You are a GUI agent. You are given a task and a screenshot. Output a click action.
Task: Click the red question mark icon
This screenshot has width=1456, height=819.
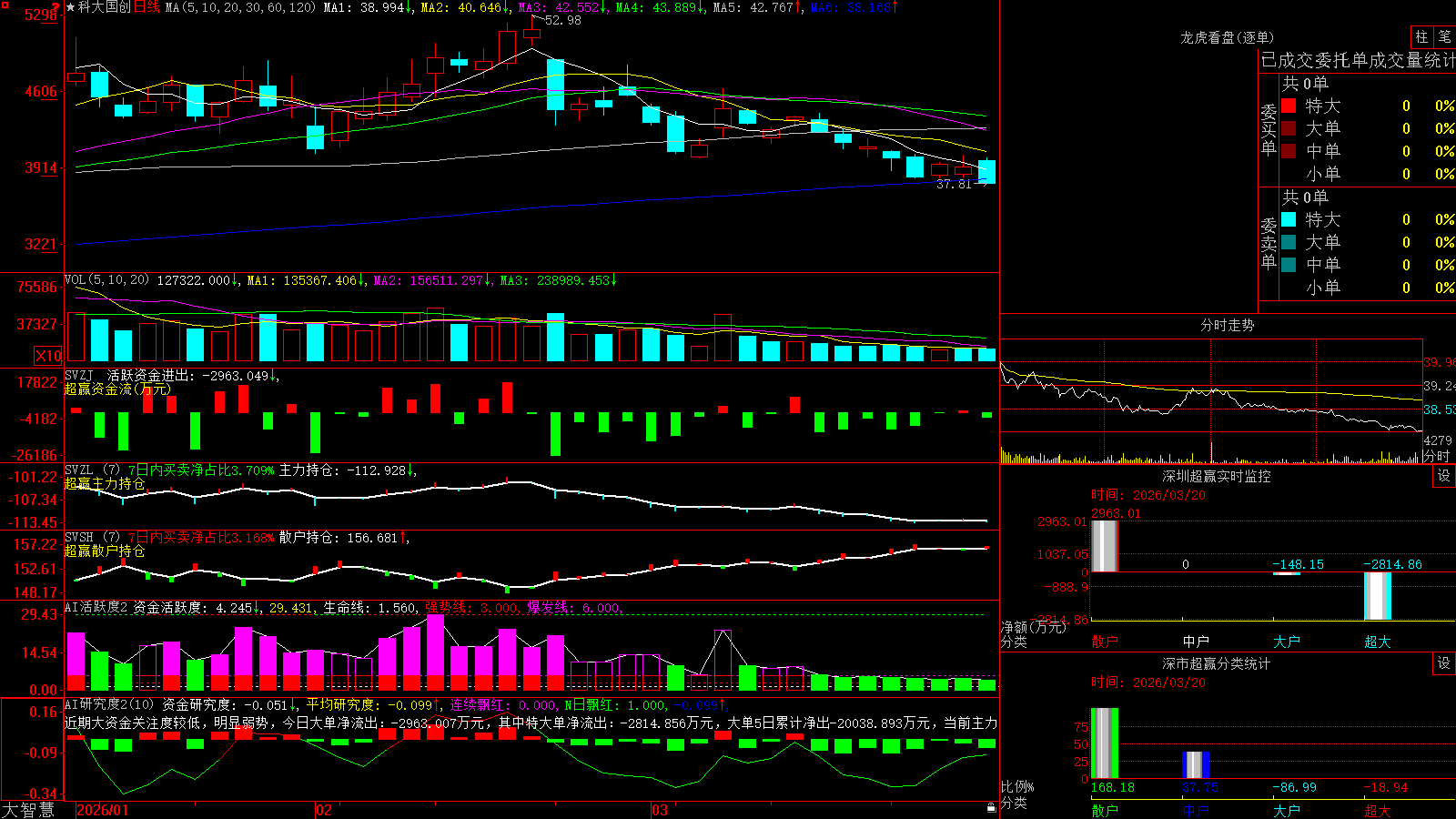57,6
